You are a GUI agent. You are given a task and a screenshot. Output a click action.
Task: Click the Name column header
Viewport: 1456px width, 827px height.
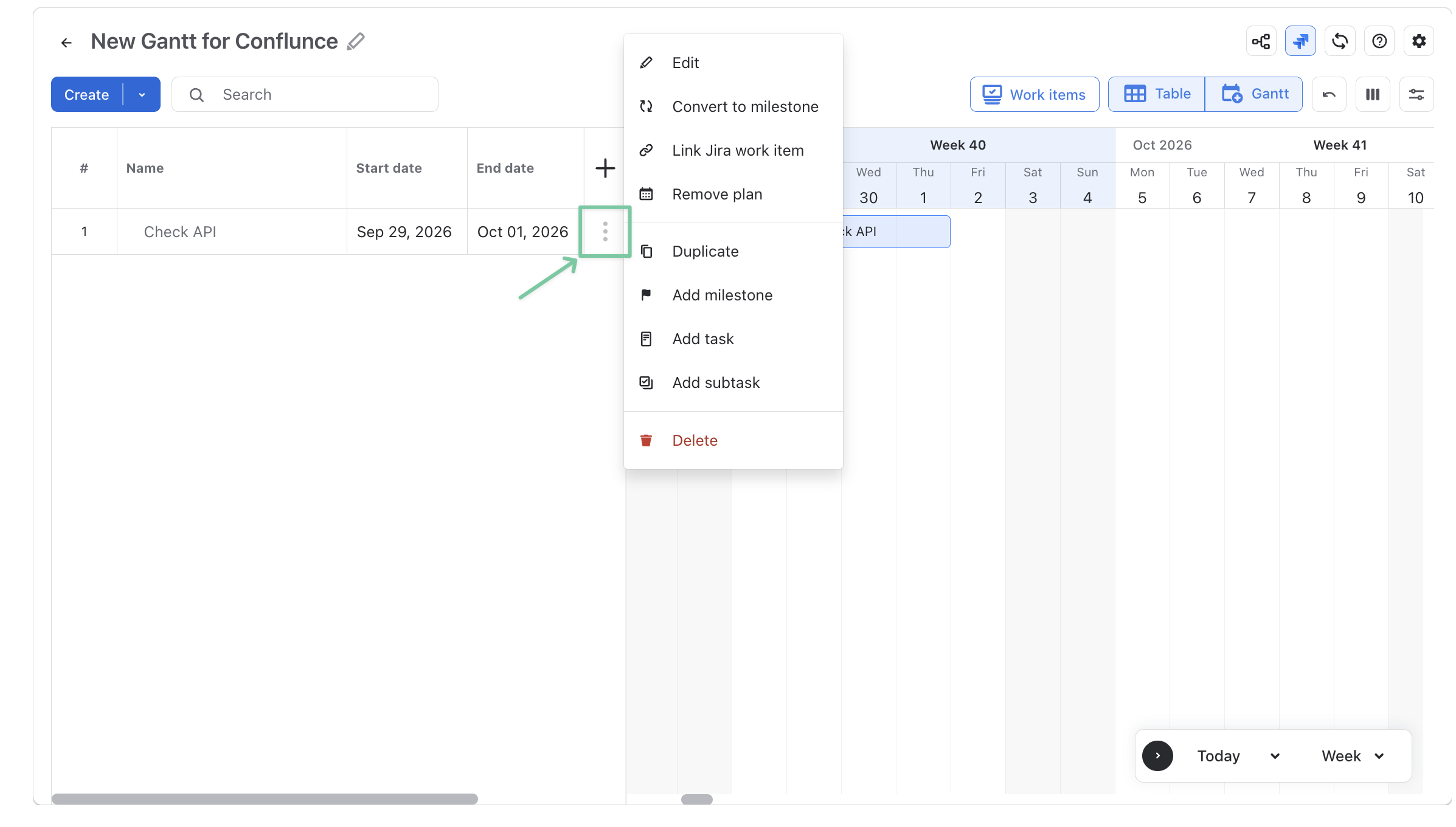[x=232, y=168]
